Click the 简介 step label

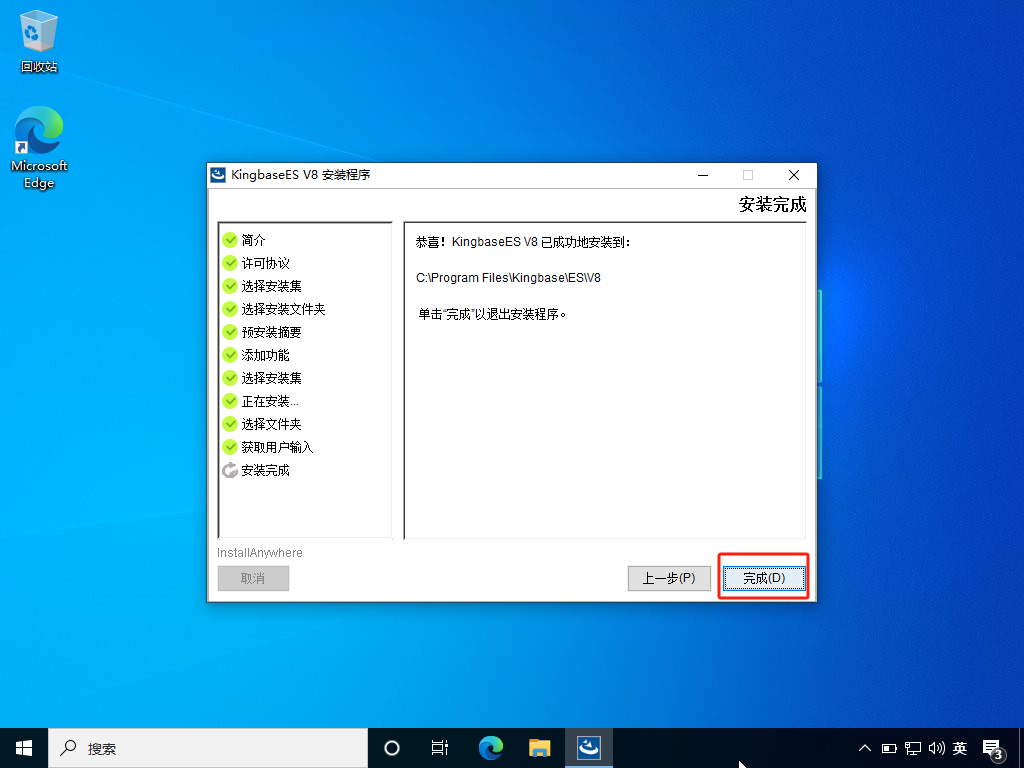click(x=253, y=240)
